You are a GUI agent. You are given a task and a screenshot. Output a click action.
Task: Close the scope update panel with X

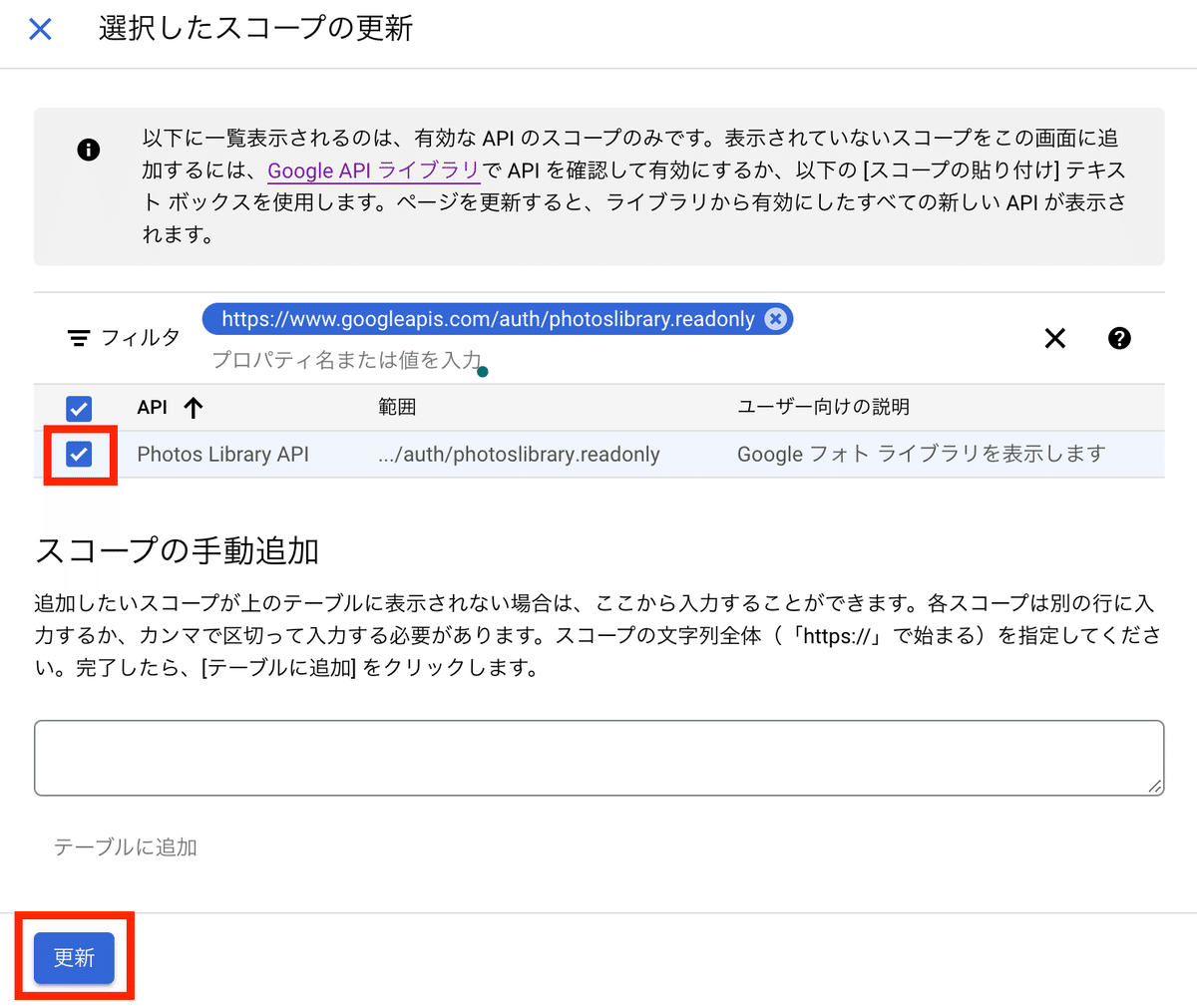(x=40, y=28)
